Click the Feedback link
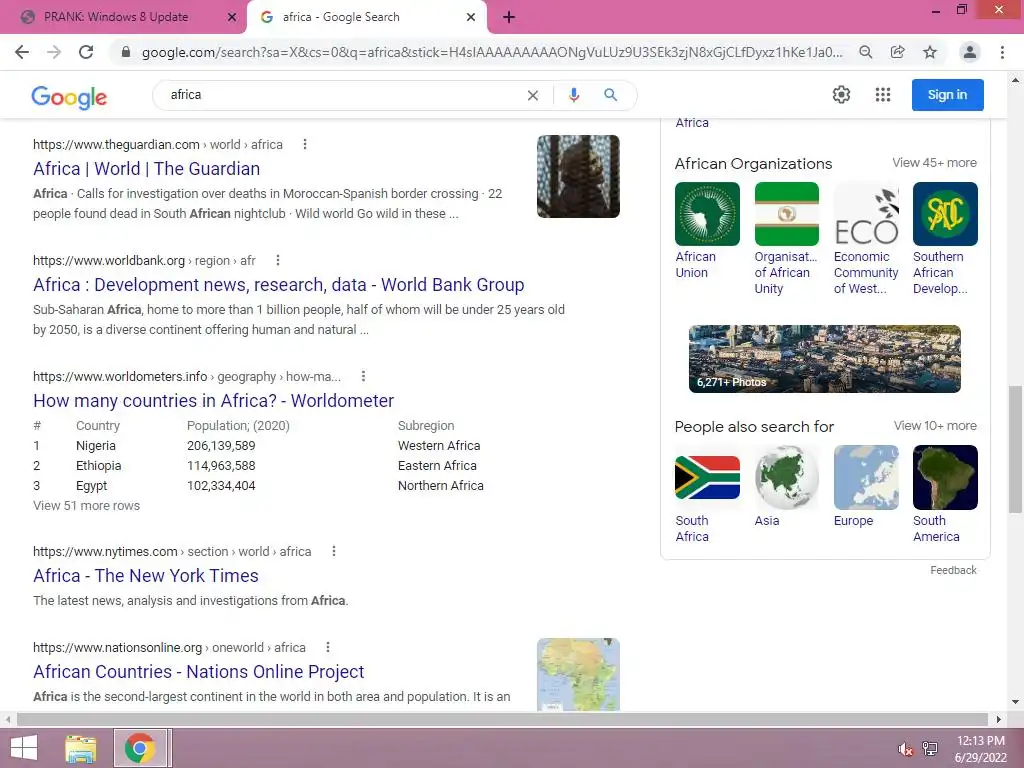 pos(953,570)
